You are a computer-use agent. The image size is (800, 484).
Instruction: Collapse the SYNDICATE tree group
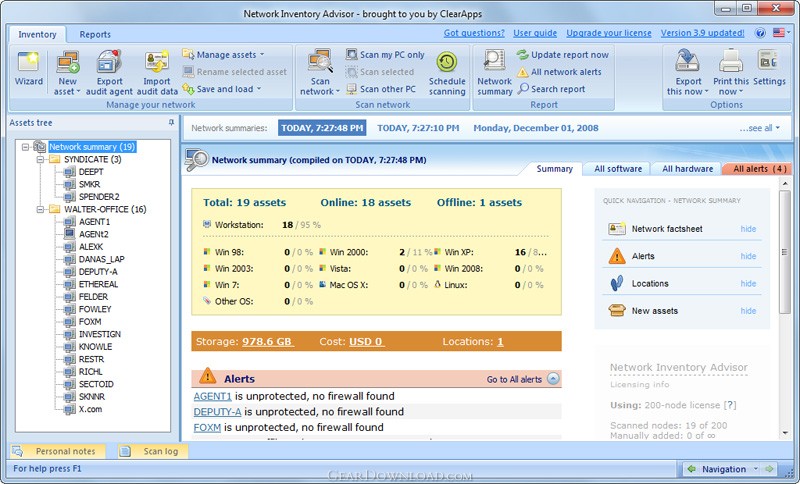pos(41,159)
